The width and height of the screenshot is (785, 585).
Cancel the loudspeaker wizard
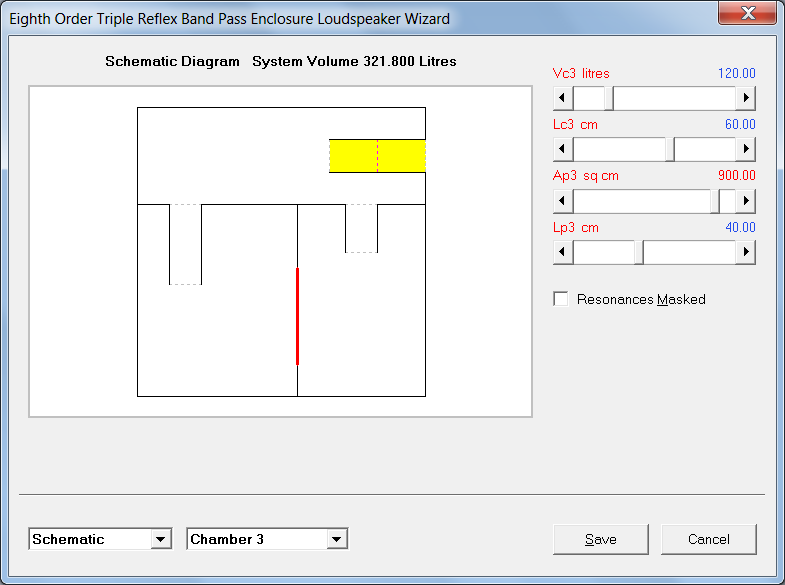pos(708,539)
